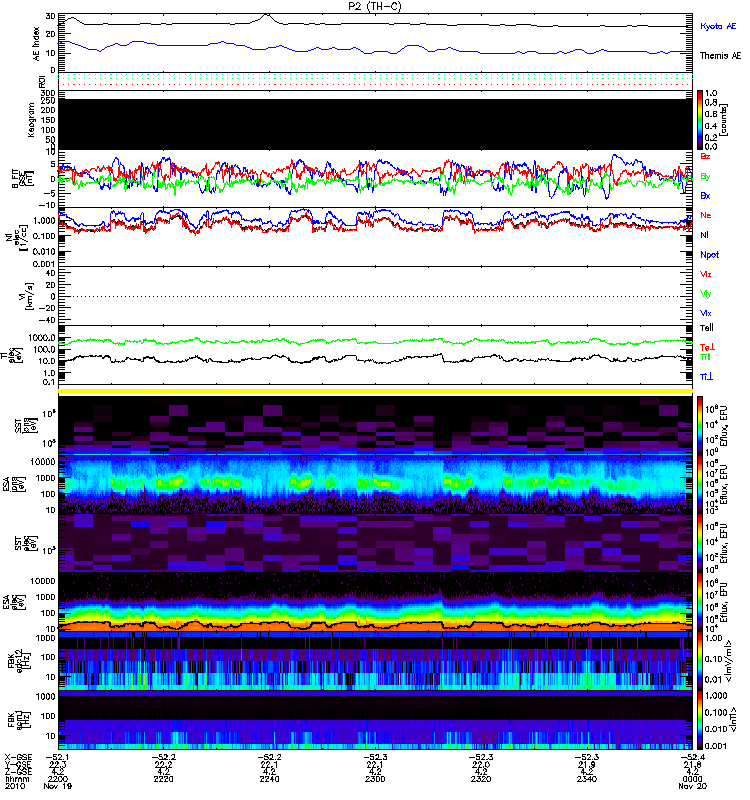This screenshot has width=750, height=800.
Task: Click the ESA ion energy spectrogram
Action: coord(376,485)
